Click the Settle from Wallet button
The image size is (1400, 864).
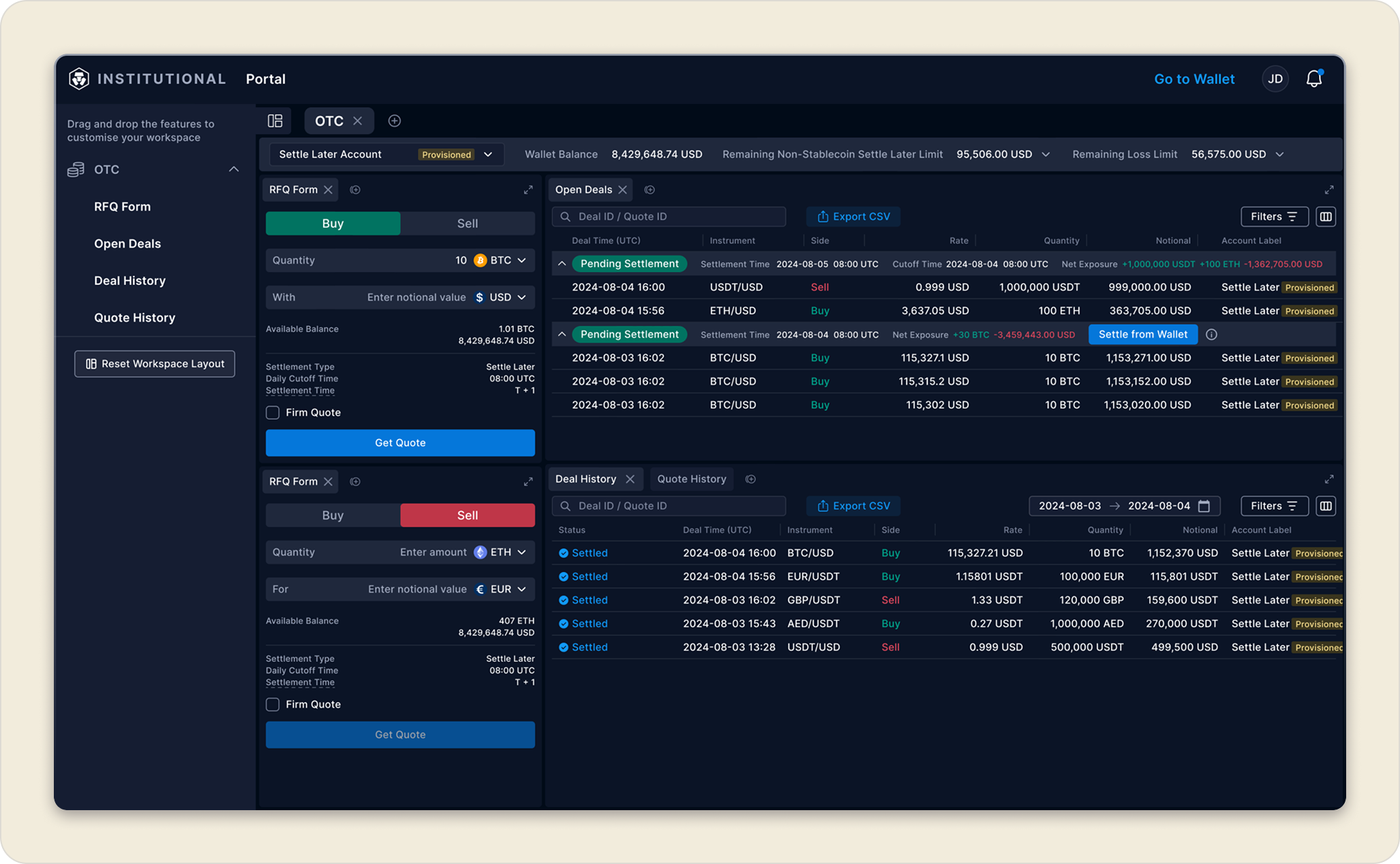(1143, 334)
